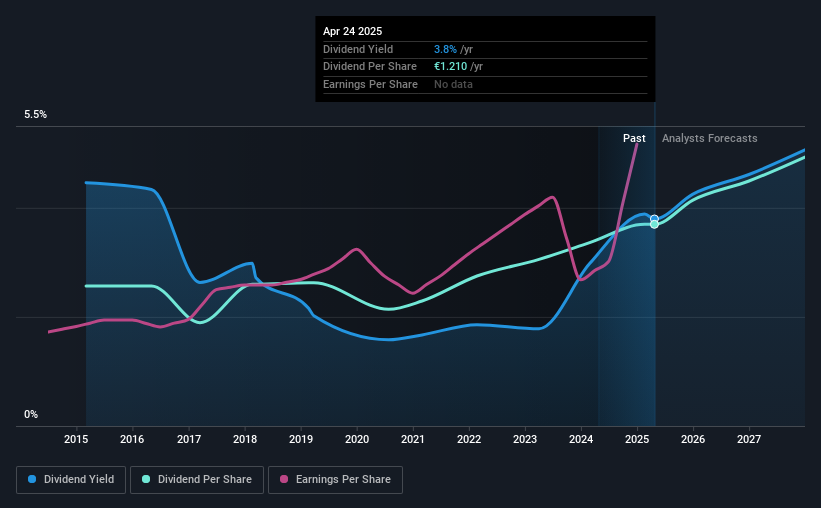Click the 2027 x-axis label
821x508 pixels.
(749, 439)
